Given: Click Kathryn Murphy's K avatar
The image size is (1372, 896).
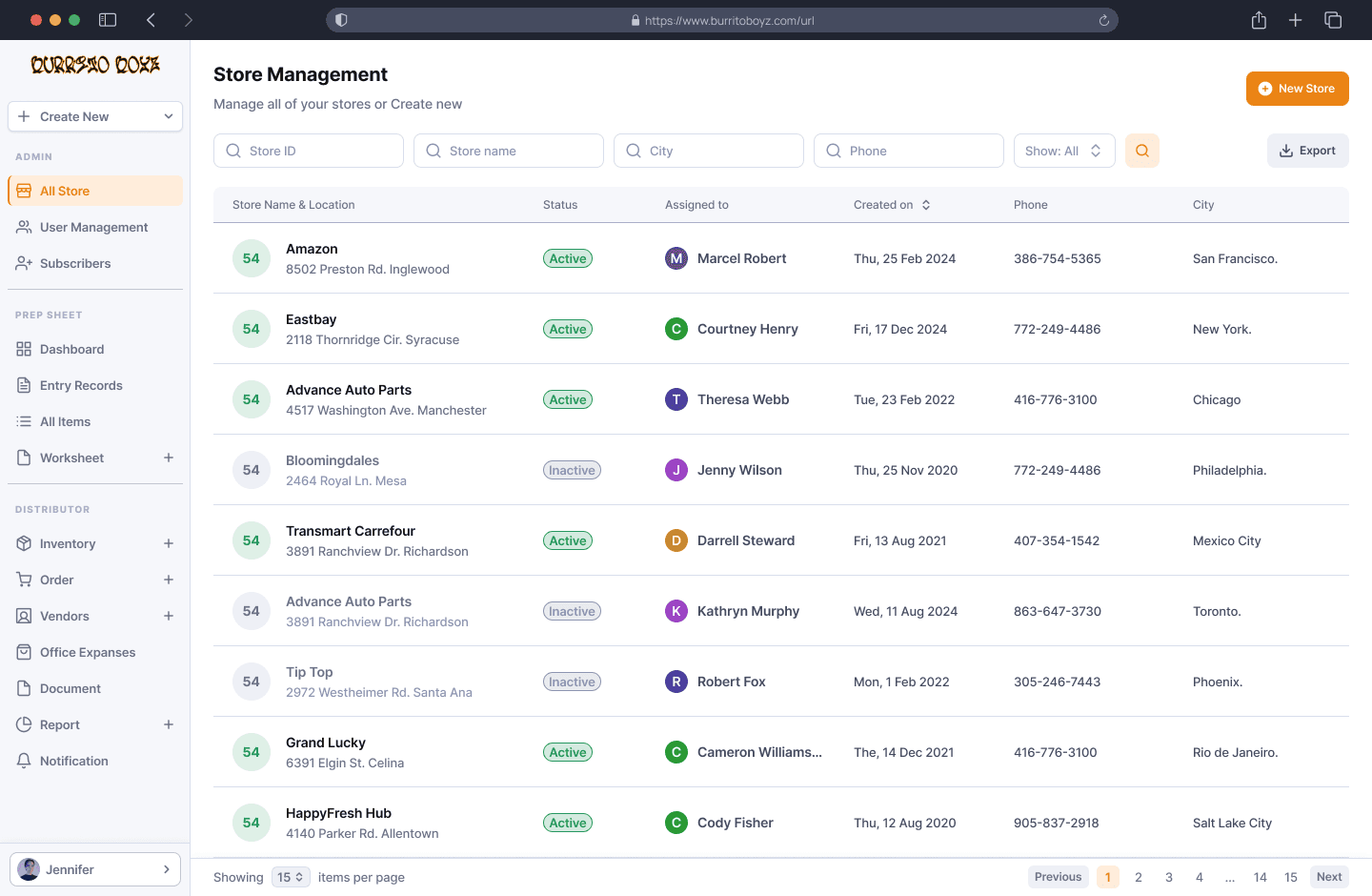Looking at the screenshot, I should click(x=676, y=611).
